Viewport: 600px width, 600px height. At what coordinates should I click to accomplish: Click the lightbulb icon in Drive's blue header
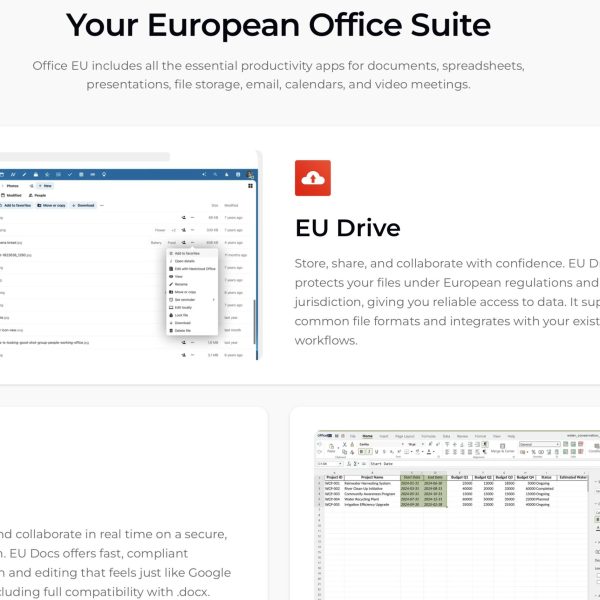coord(104,174)
